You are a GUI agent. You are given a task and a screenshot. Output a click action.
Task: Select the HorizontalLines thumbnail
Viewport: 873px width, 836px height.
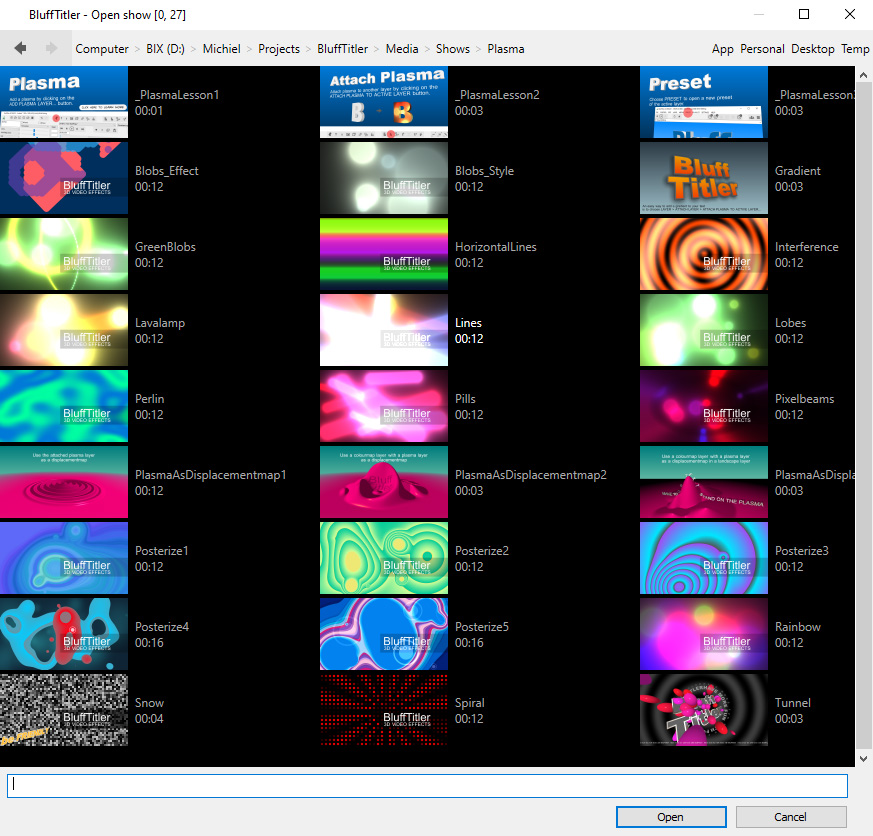[x=384, y=255]
